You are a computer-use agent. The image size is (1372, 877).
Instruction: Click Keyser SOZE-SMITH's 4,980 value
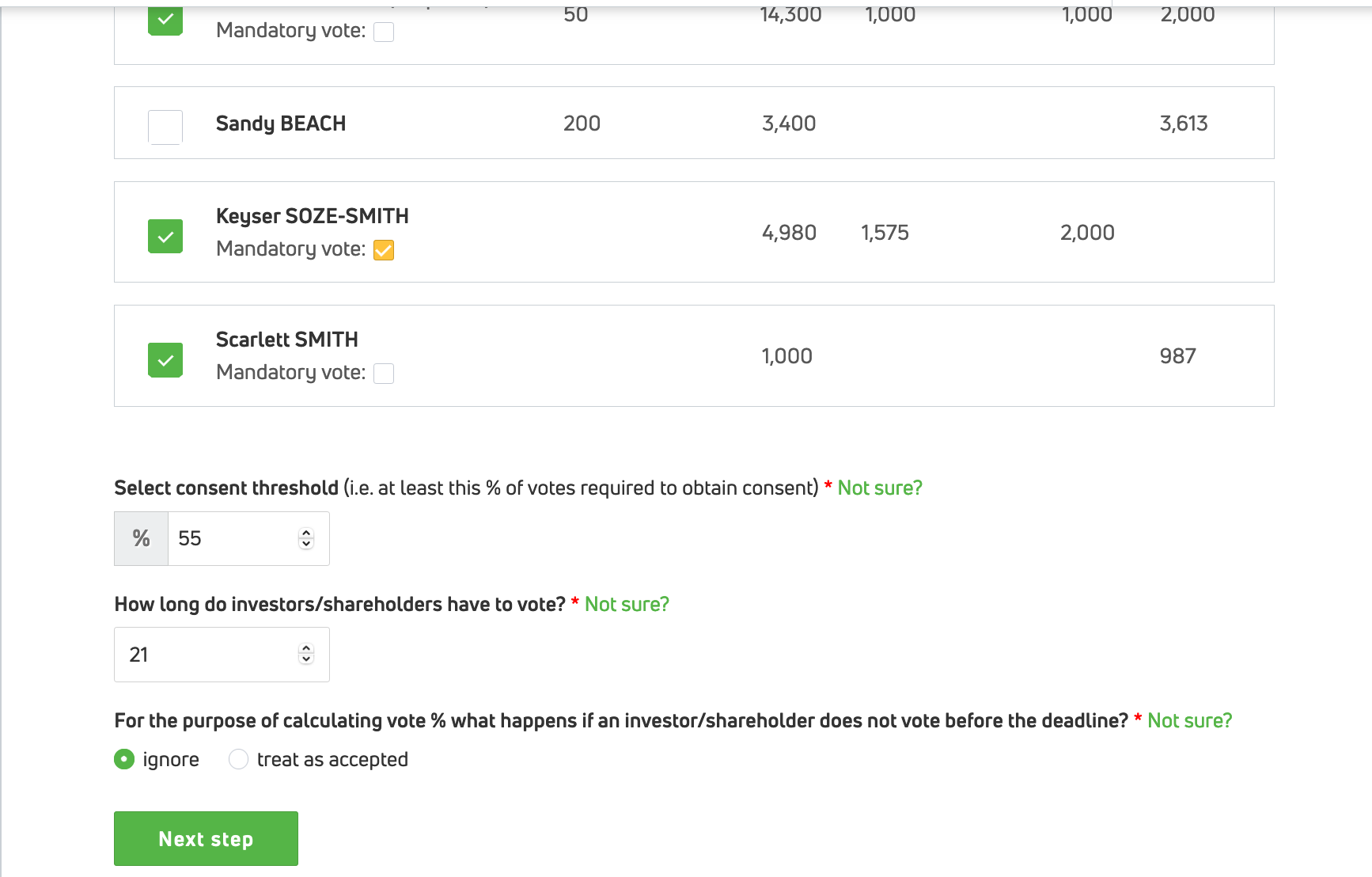click(789, 233)
